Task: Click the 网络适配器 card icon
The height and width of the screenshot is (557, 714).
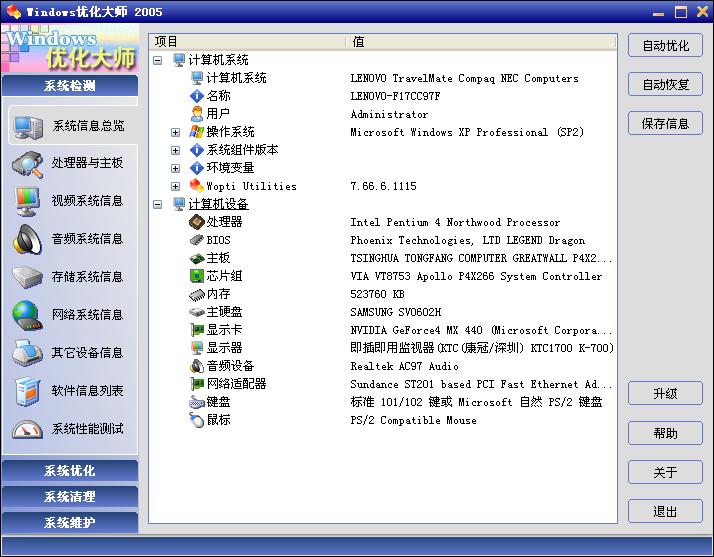Action: click(197, 384)
